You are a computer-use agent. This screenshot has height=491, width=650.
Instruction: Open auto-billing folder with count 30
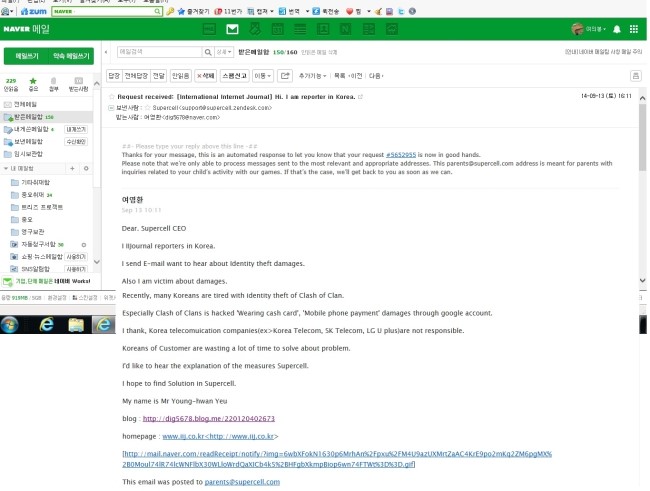pyautogui.click(x=42, y=244)
